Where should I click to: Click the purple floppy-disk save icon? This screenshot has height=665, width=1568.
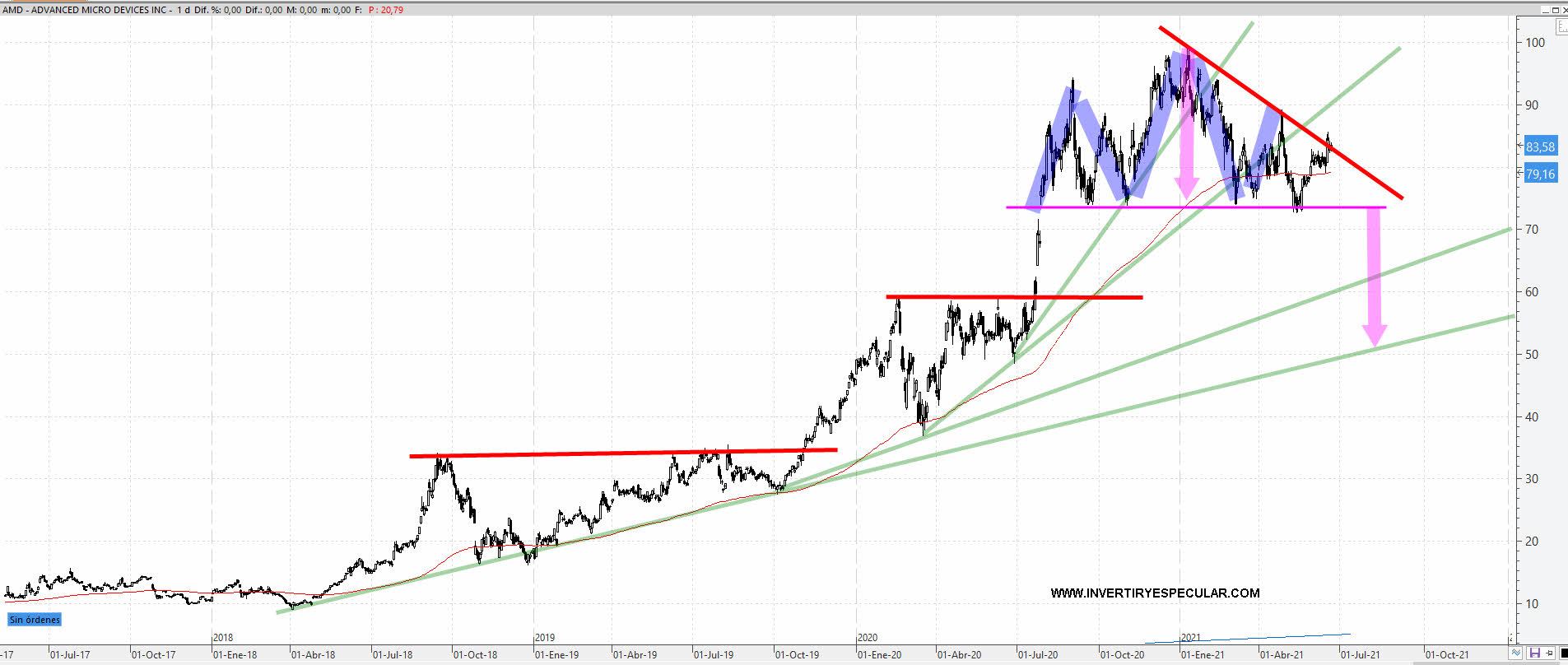tap(1534, 653)
